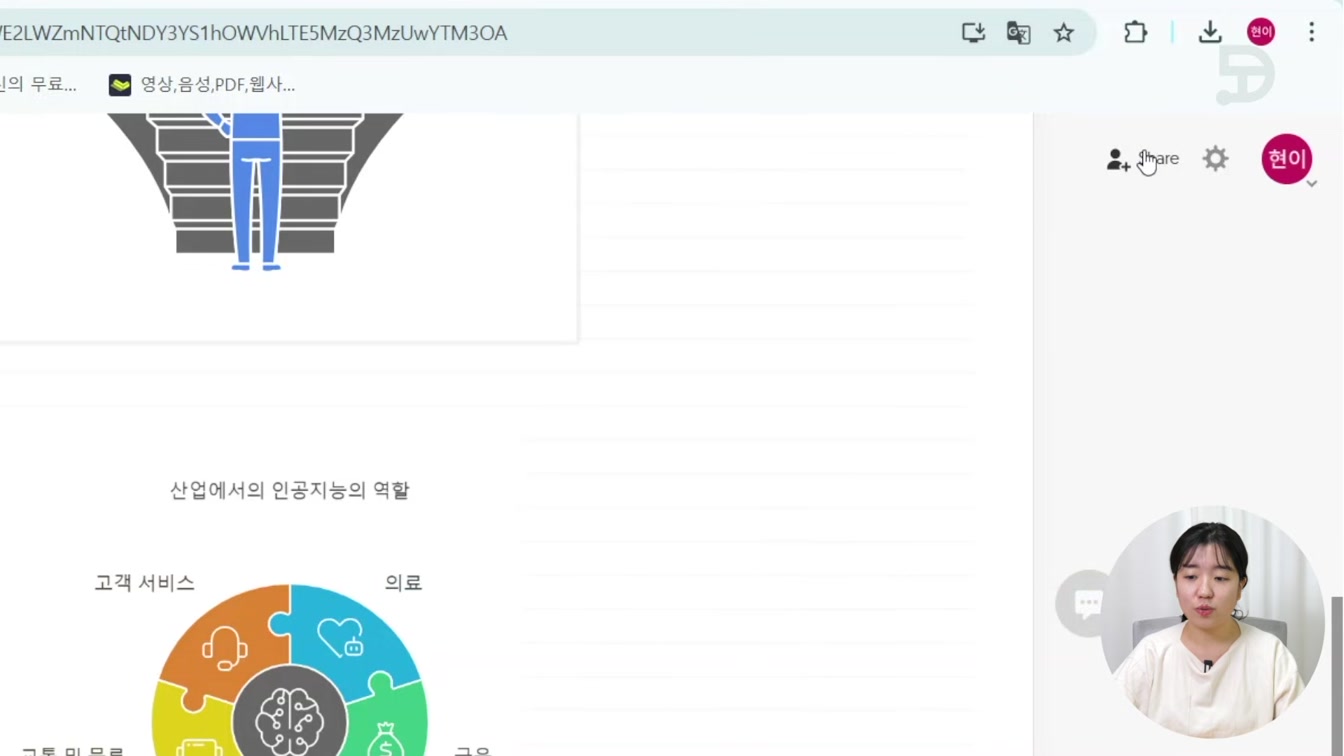The image size is (1344, 756).
Task: Click the 고객 서비스 label
Action: 144,582
